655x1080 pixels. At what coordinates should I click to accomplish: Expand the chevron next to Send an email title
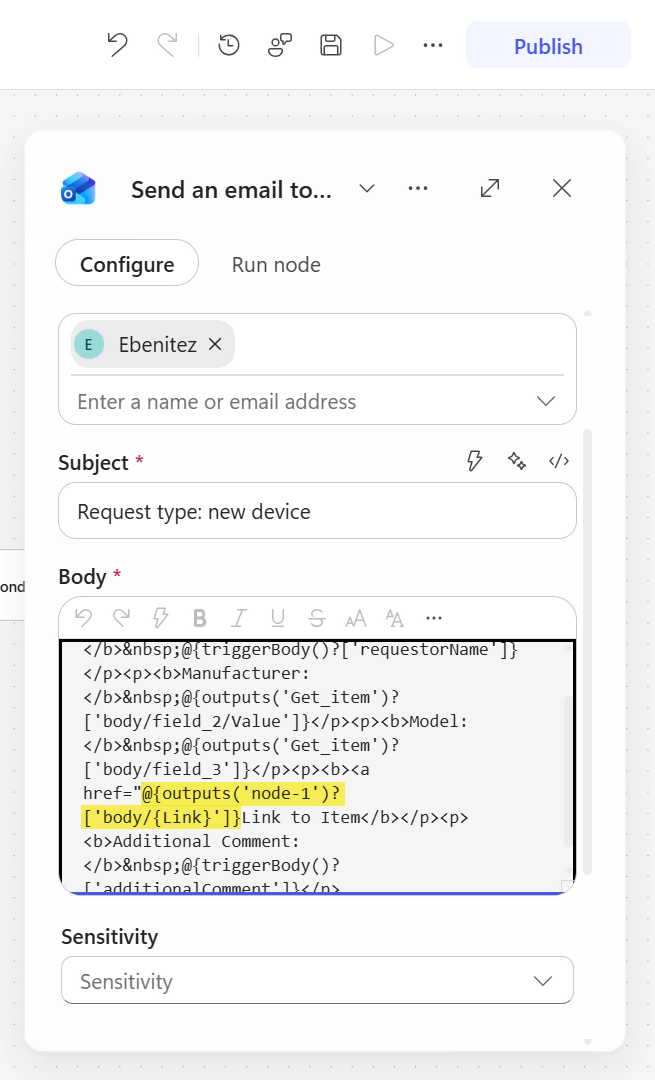pos(367,188)
